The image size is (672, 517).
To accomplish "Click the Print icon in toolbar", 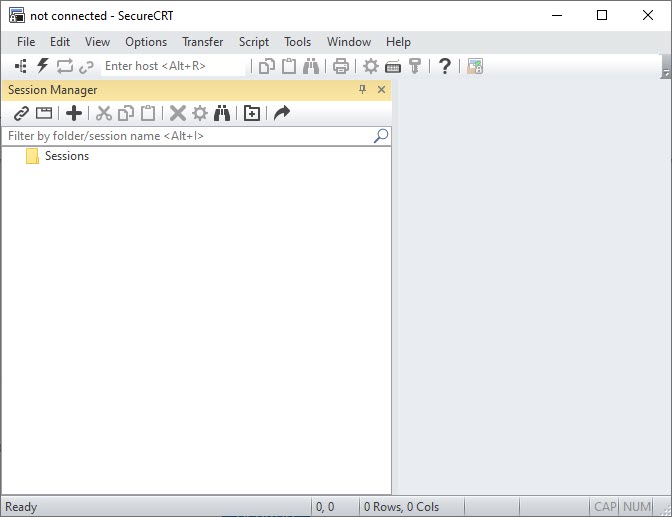I will pyautogui.click(x=341, y=66).
